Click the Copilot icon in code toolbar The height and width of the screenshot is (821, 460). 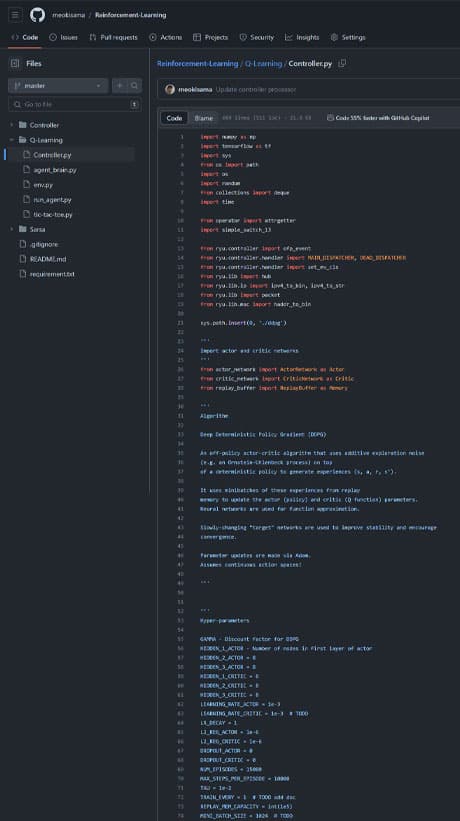pos(330,118)
